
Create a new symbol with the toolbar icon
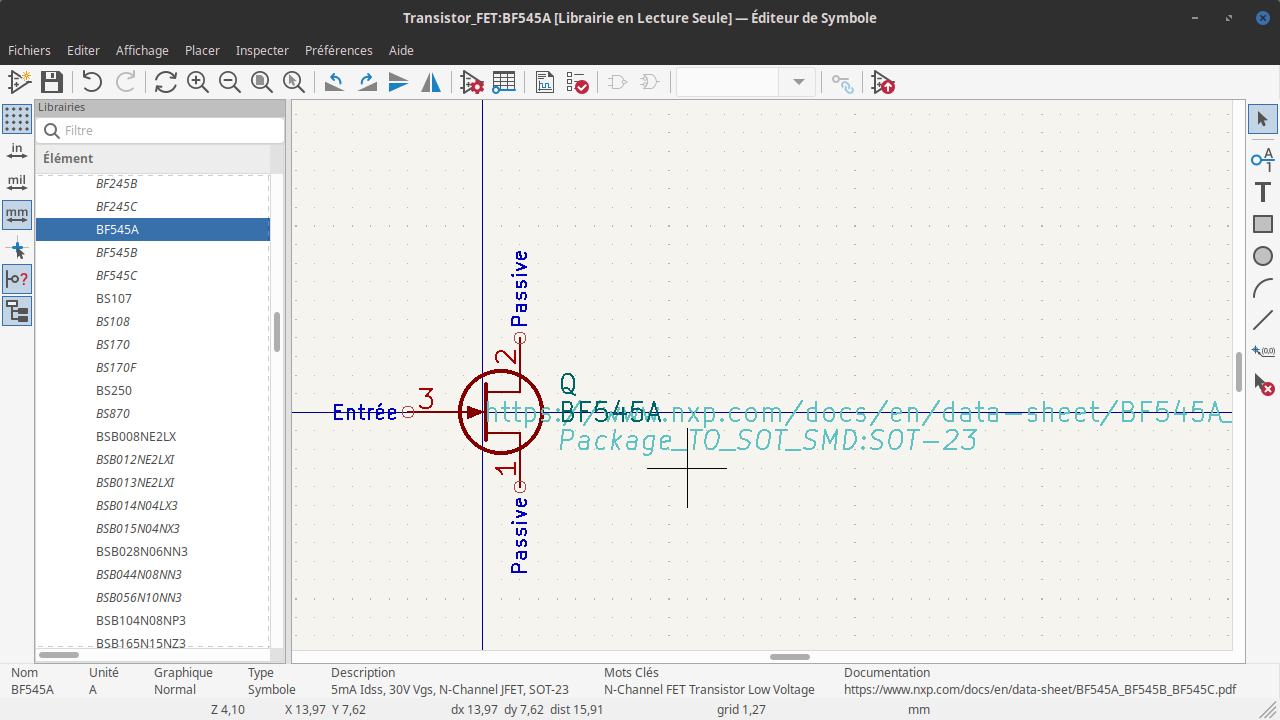[19, 82]
